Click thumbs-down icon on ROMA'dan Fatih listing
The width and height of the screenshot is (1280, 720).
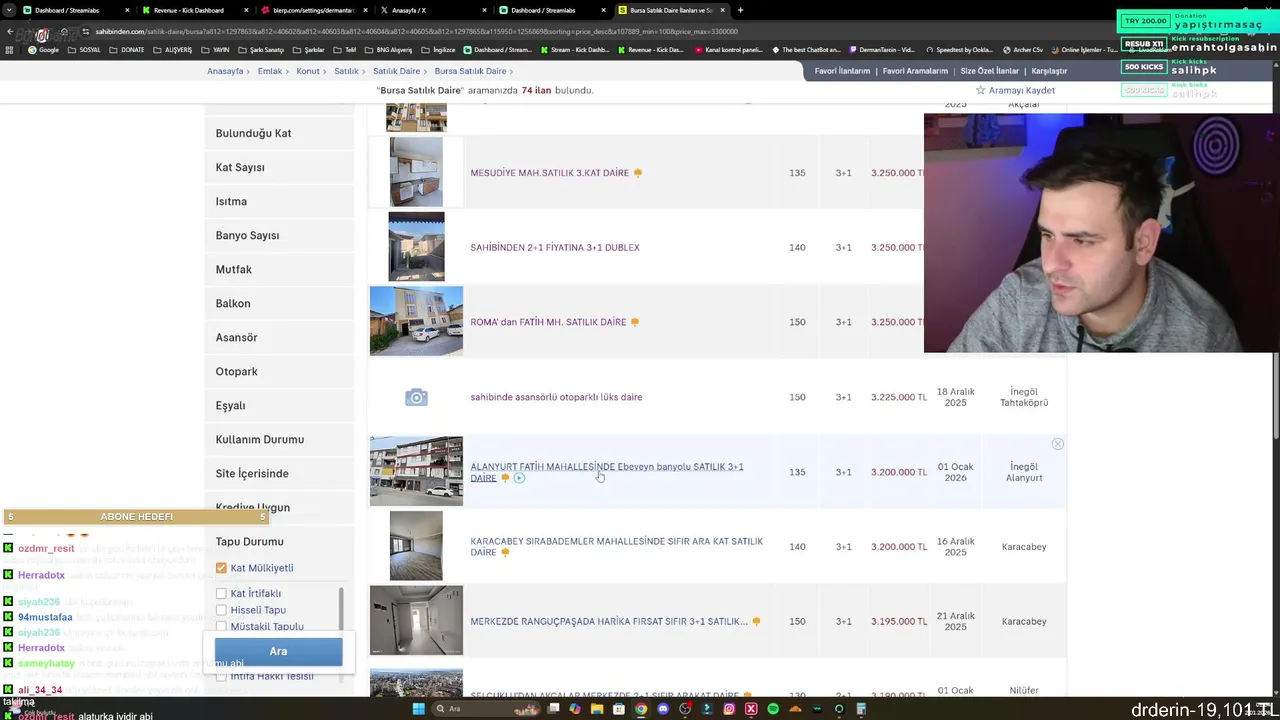634,322
